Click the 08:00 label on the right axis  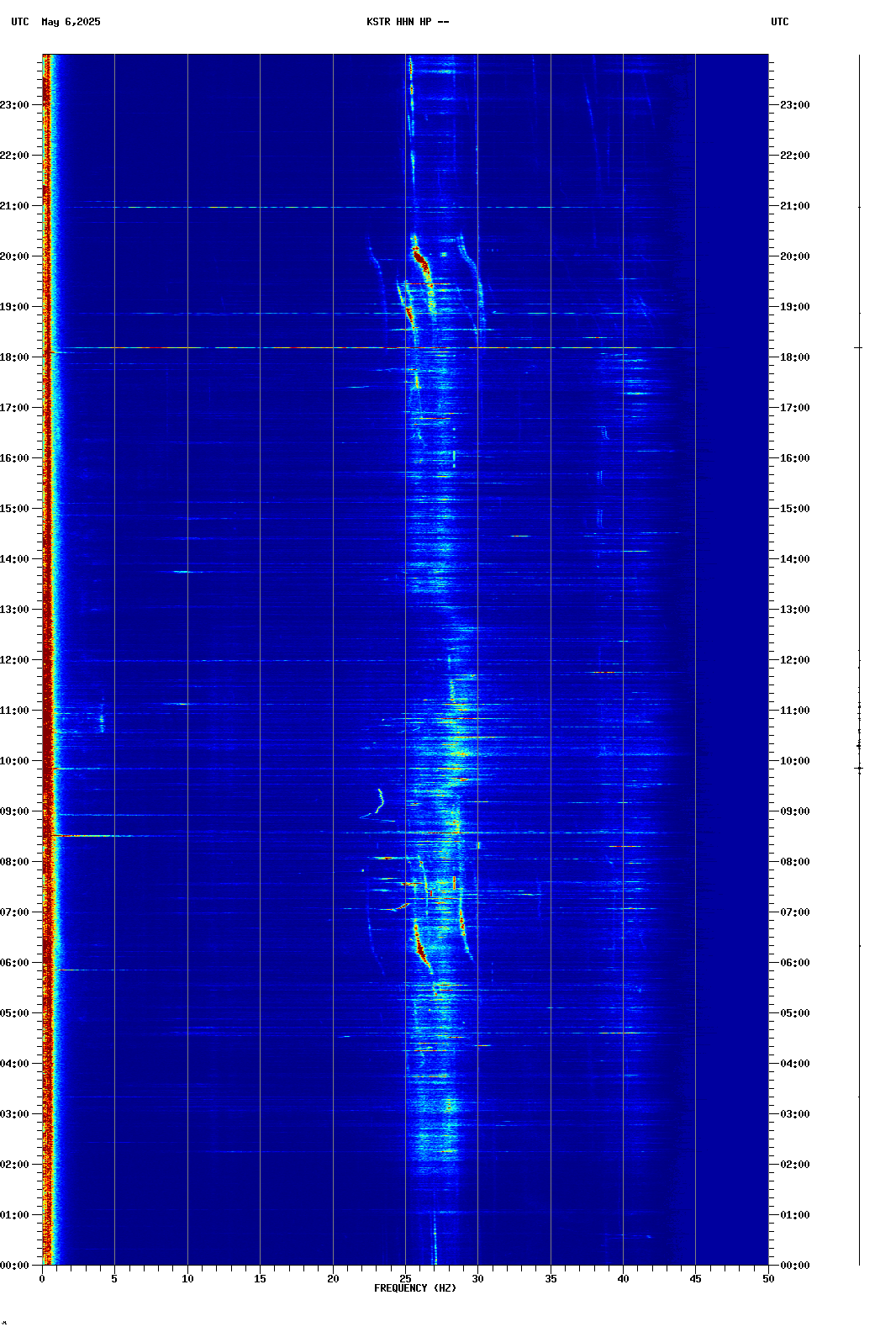coord(795,862)
